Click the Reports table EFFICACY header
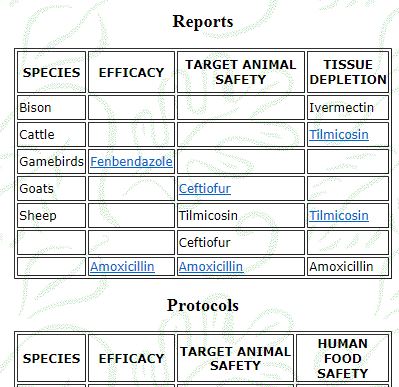Image resolution: width=399 pixels, height=387 pixels. click(x=131, y=72)
